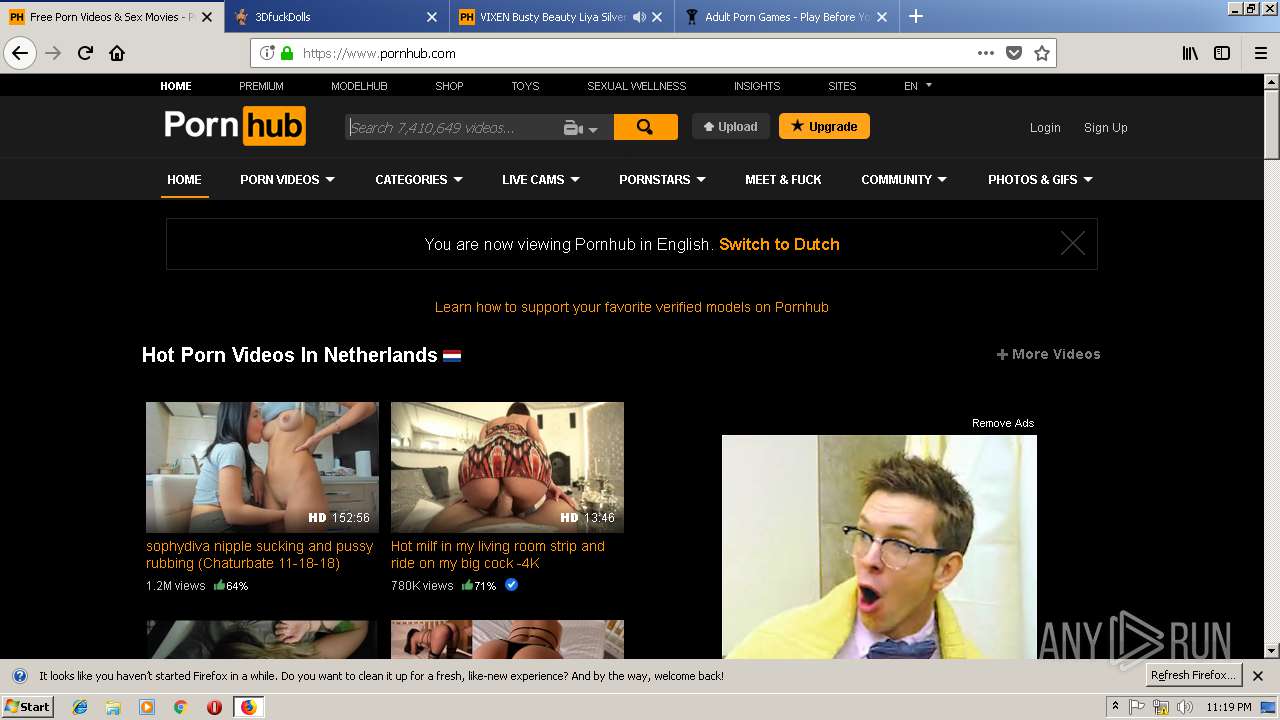The image size is (1280, 720).
Task: Bookmark this page with the star
Action: click(x=1042, y=53)
